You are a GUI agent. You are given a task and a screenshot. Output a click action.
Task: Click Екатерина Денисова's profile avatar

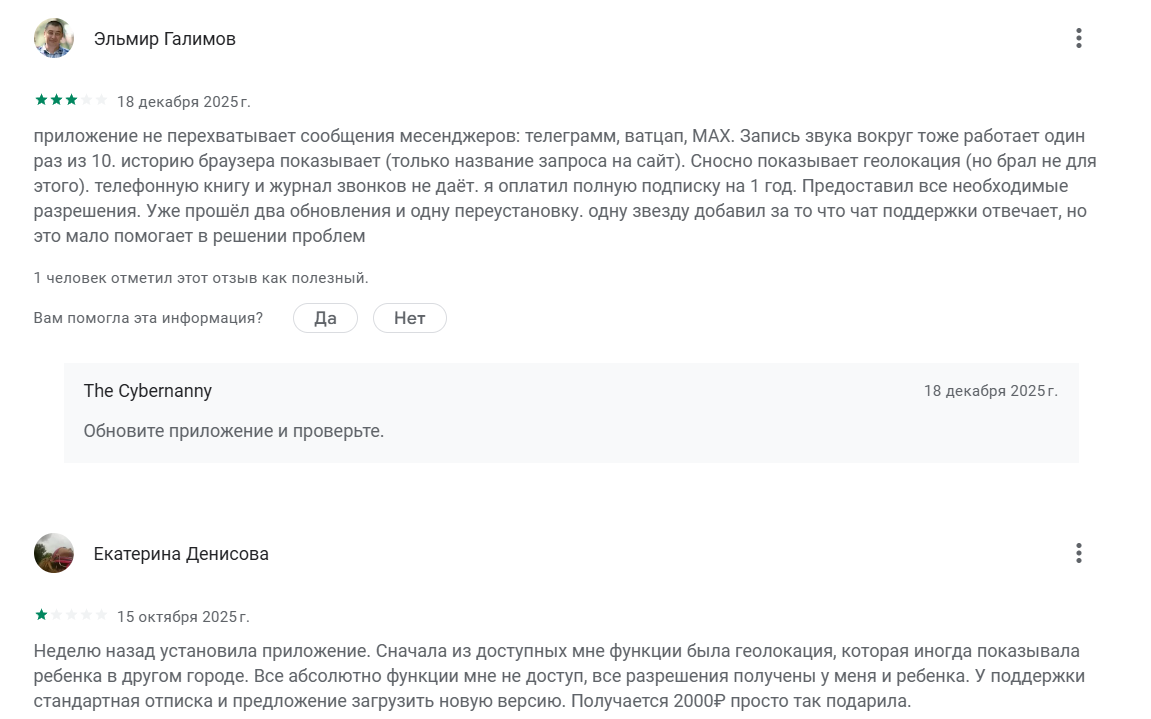point(54,553)
